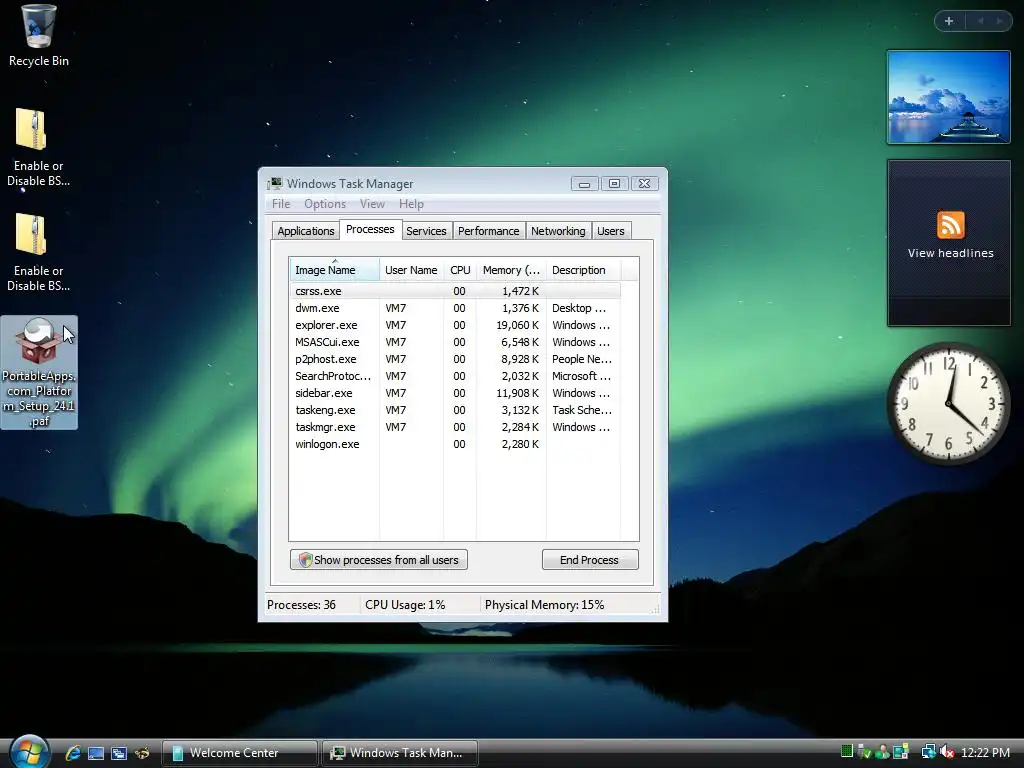Open the Recycle Bin desktop icon

point(38,36)
